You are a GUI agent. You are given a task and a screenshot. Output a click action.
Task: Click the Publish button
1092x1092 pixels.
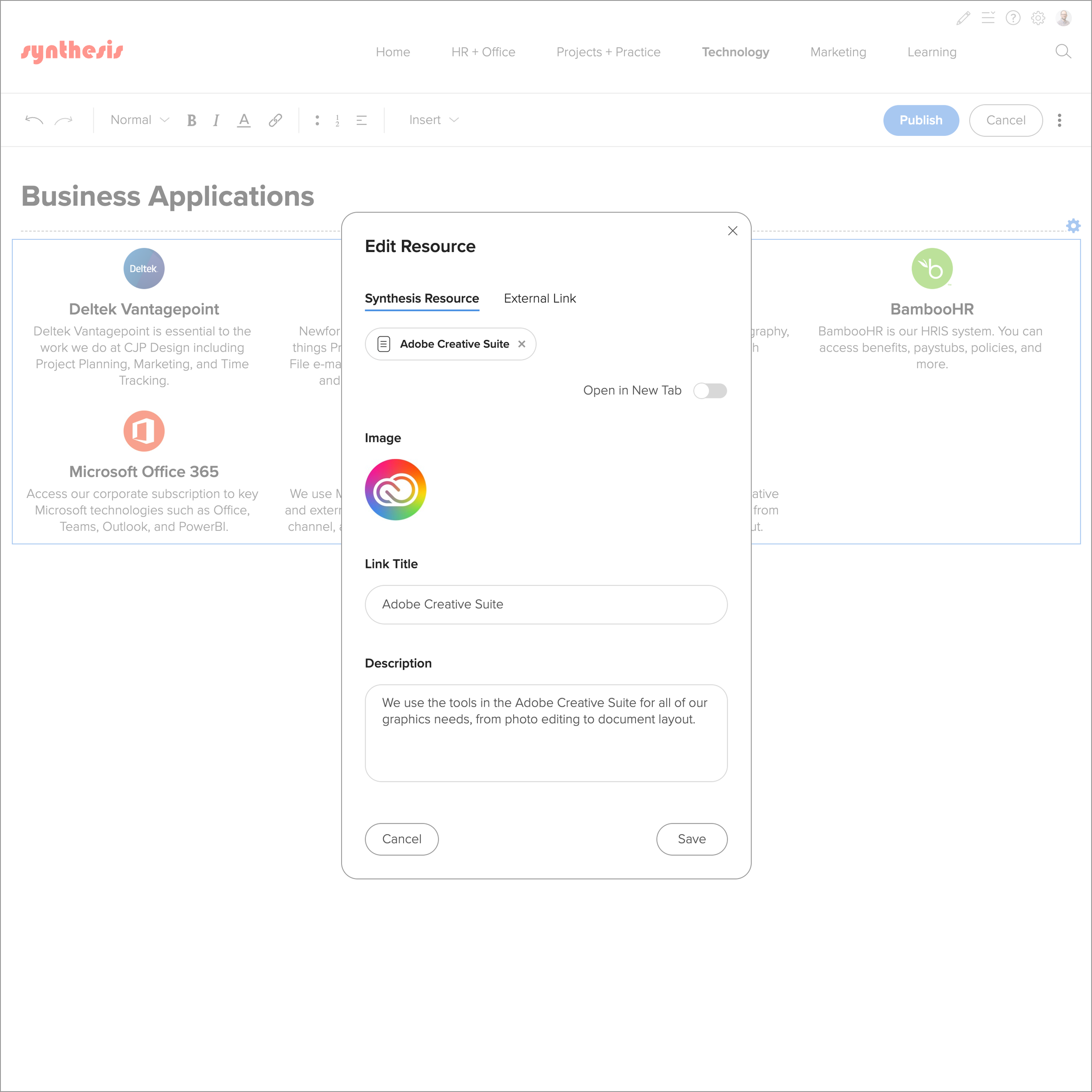coord(921,120)
